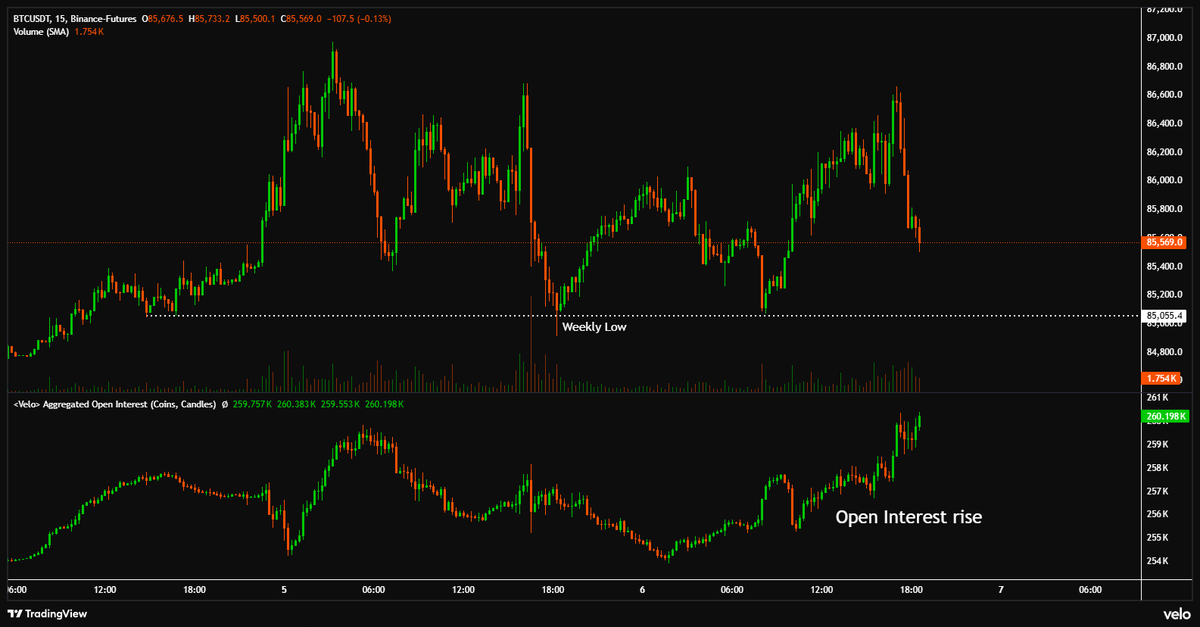Select the Weekly Low text annotation
This screenshot has height=627, width=1200.
pyautogui.click(x=595, y=327)
